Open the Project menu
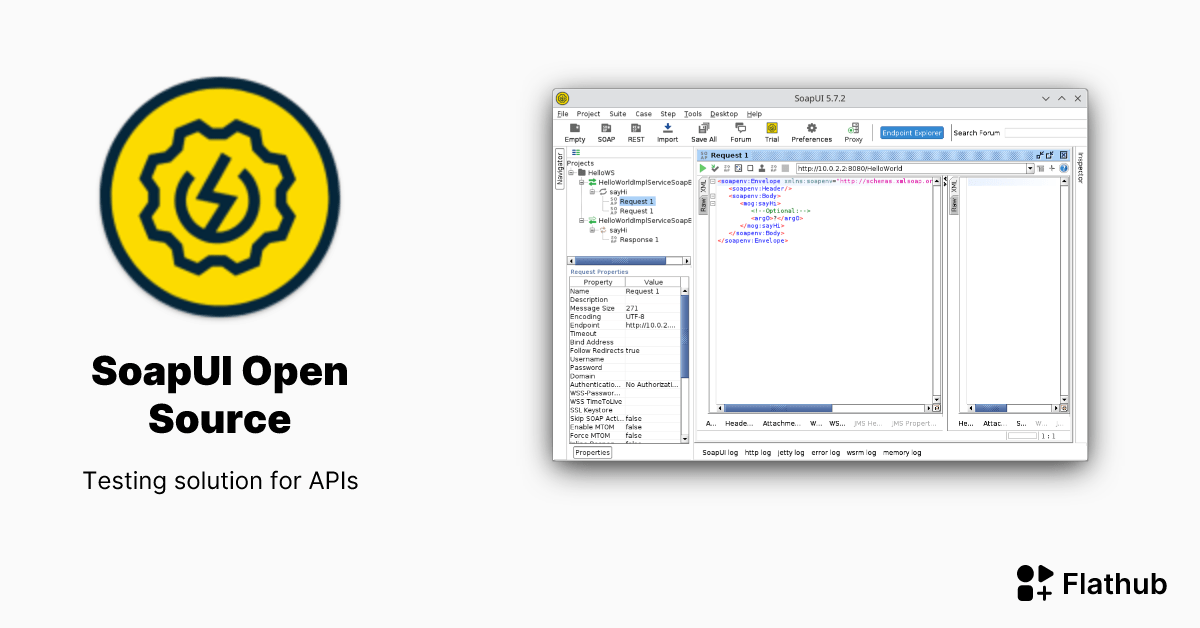Screen dimensions: 1200x628 pyautogui.click(x=588, y=114)
